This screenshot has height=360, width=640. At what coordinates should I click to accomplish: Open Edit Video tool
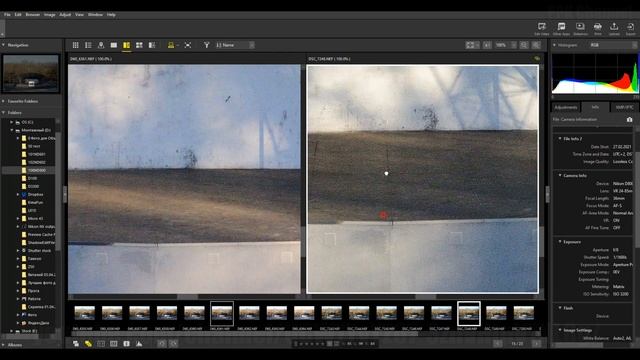542,29
